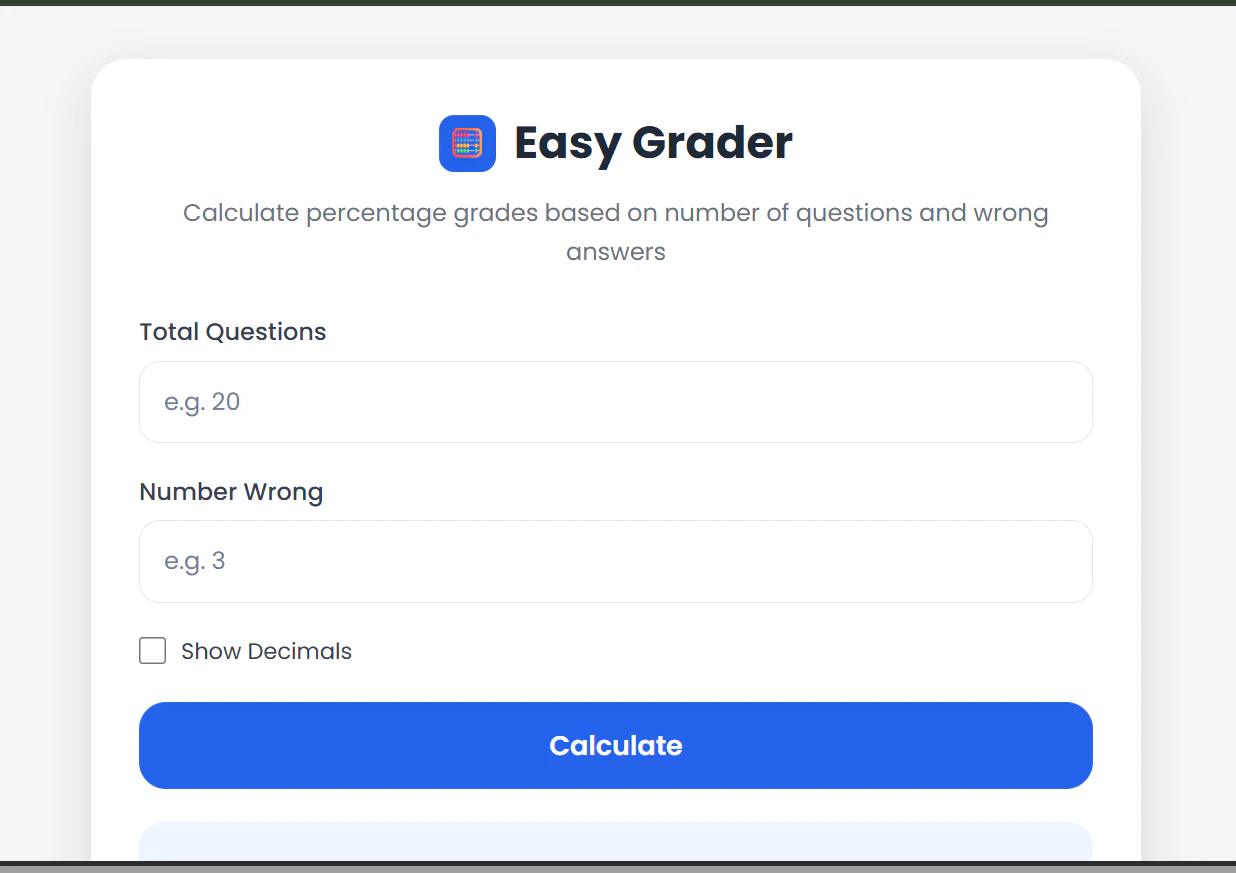
Task: Toggle decimal display for grade results
Action: (152, 650)
